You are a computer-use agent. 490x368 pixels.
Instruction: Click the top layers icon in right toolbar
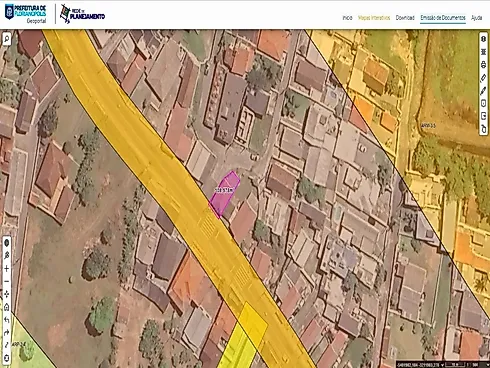pyautogui.click(x=483, y=39)
